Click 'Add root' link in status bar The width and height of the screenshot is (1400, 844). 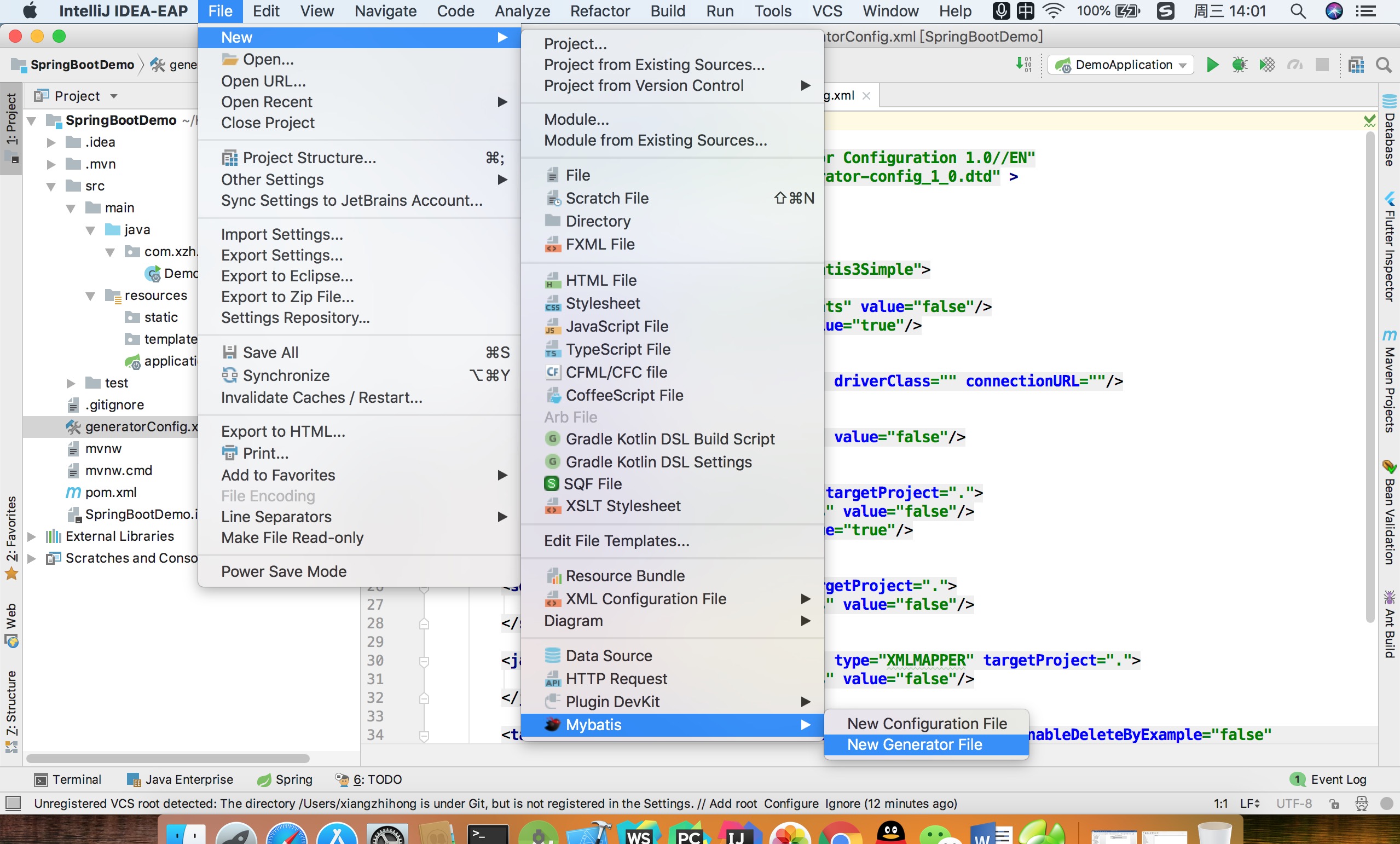tap(733, 803)
